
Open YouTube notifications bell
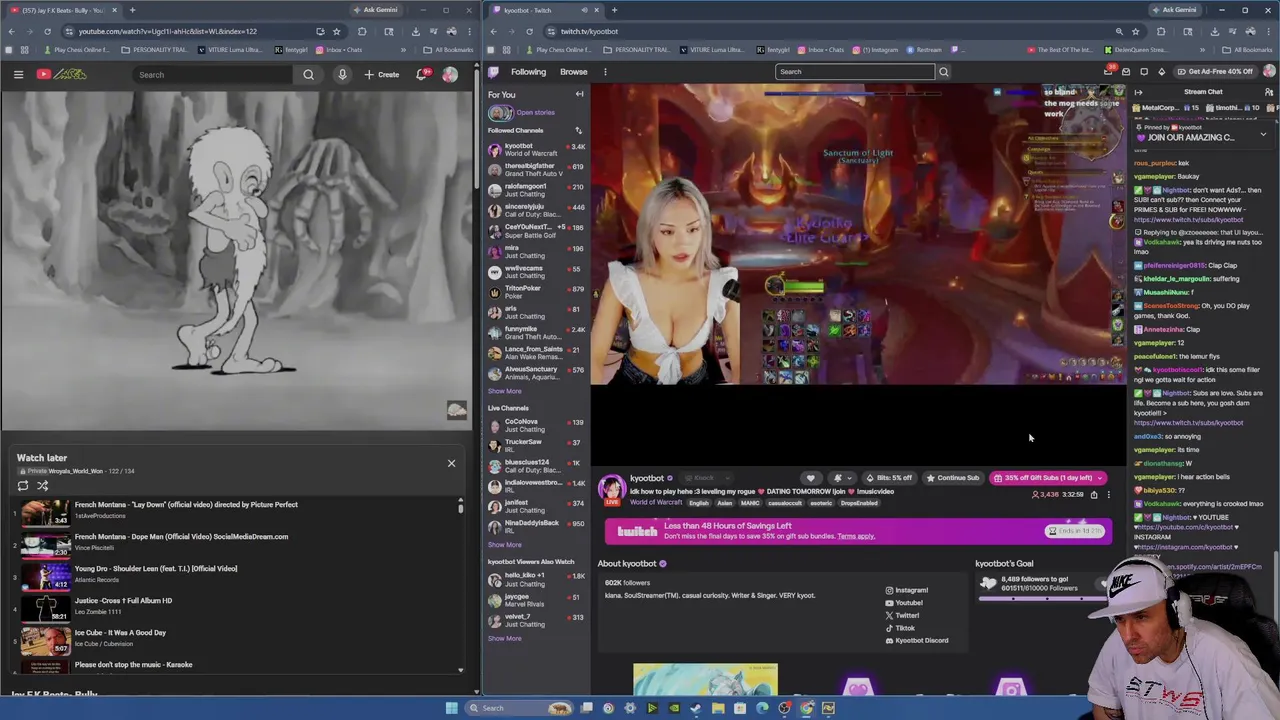422,74
